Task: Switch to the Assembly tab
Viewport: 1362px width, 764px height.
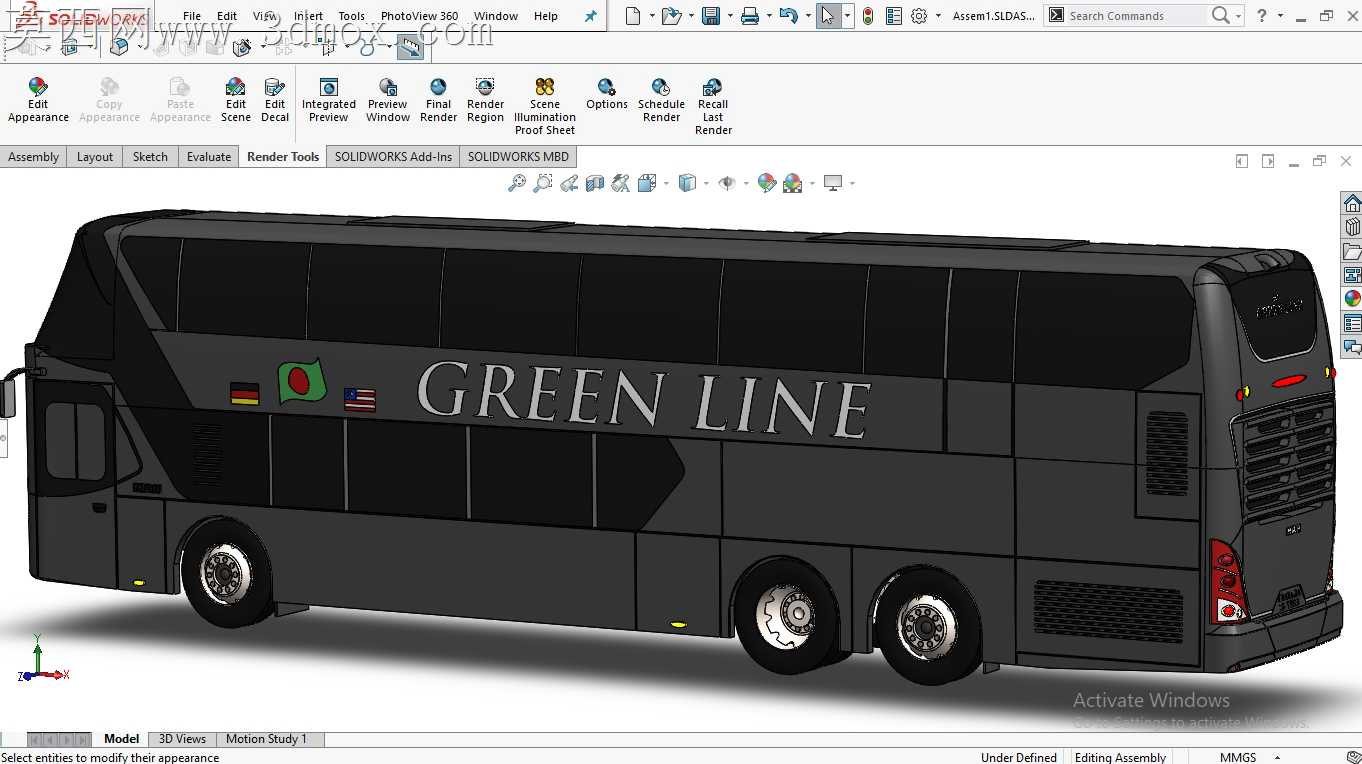Action: (x=33, y=156)
